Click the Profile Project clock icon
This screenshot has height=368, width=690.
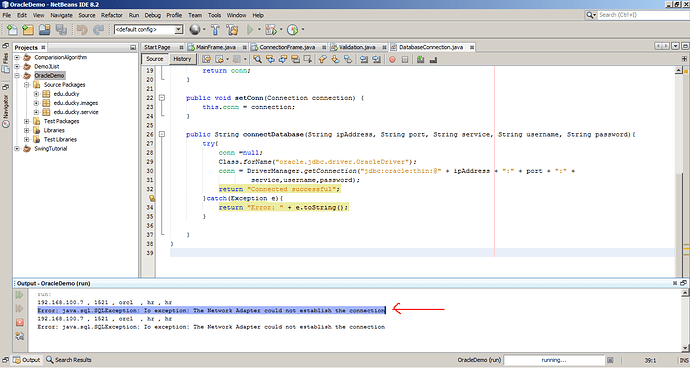(x=292, y=29)
